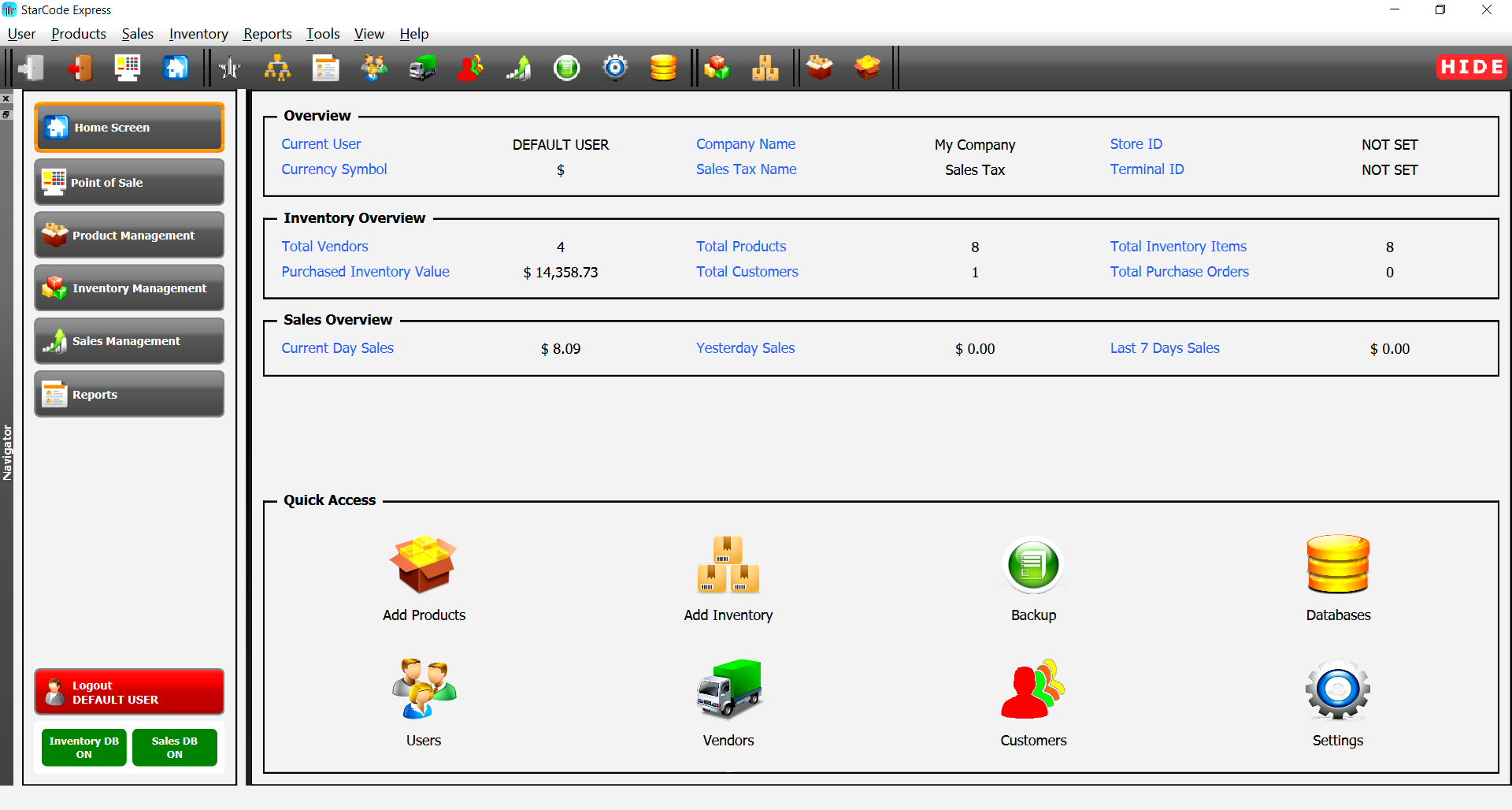Click the blue gear Settings toolbar icon

pyautogui.click(x=615, y=69)
